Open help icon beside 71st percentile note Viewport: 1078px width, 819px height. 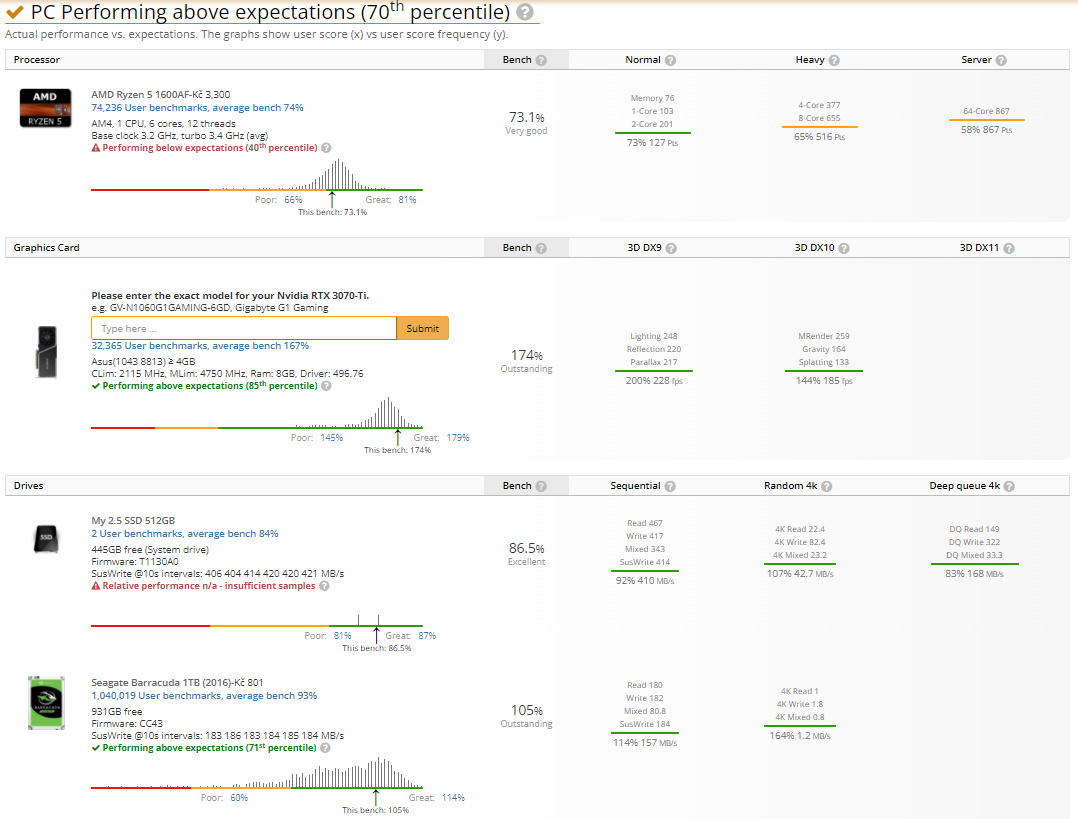pos(324,747)
